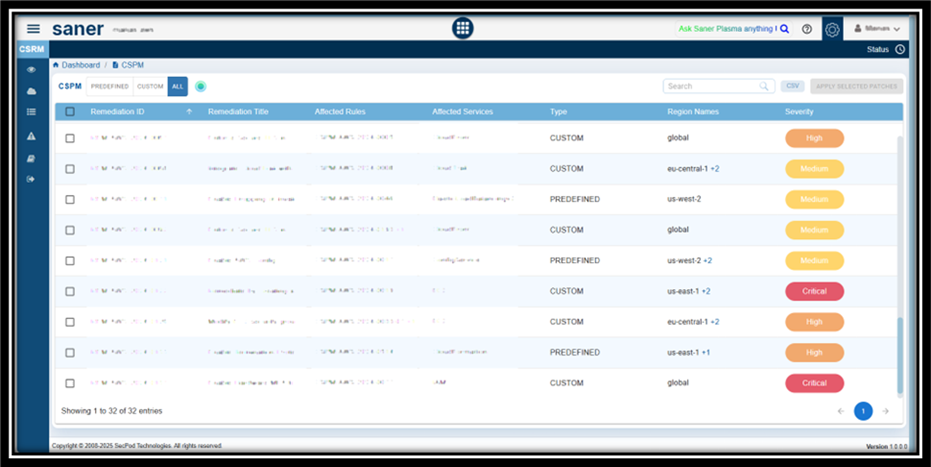Image resolution: width=931 pixels, height=467 pixels.
Task: Select the book icon in the sidebar
Action: click(x=31, y=158)
